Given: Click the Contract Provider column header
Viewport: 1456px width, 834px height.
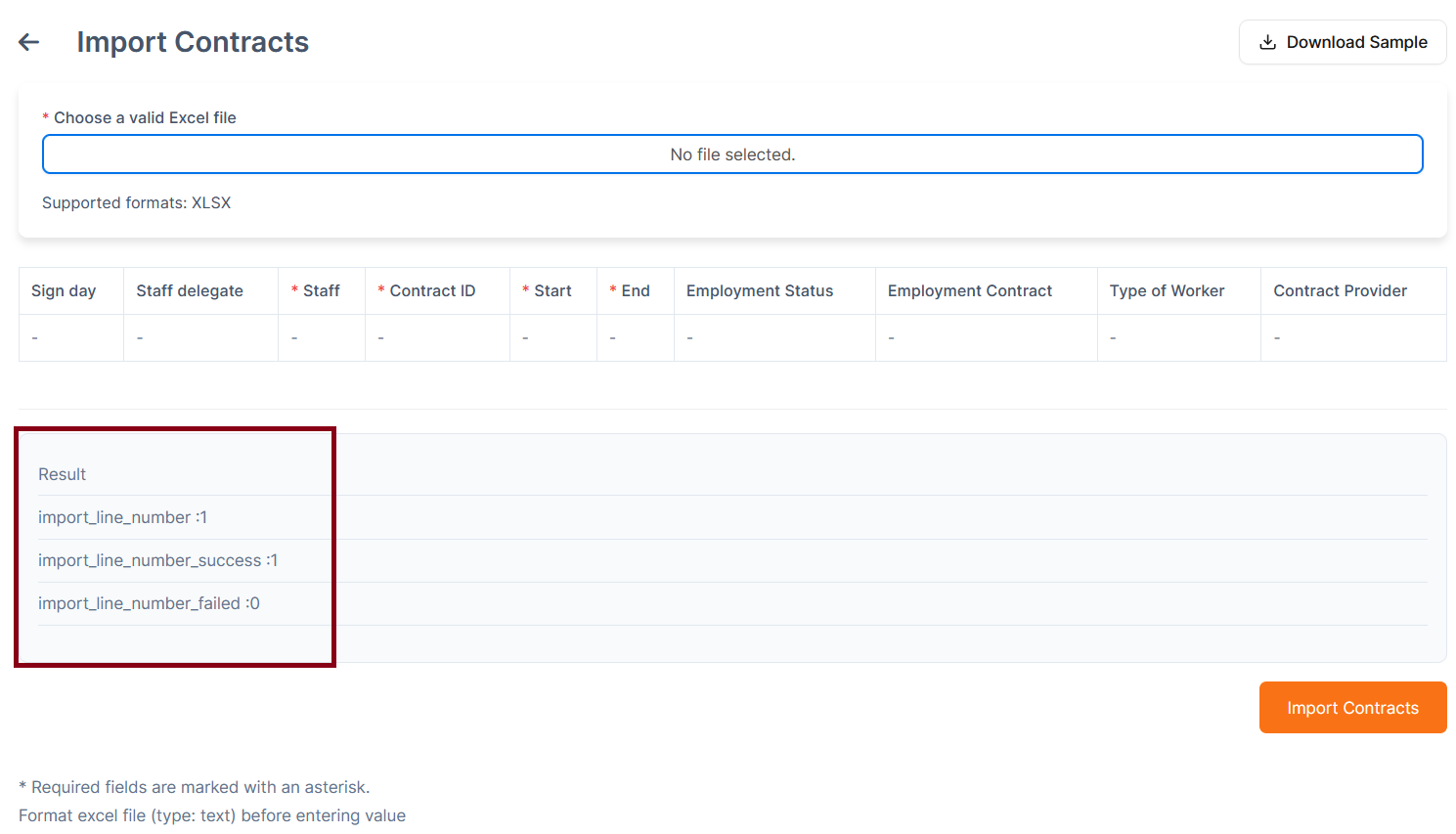Looking at the screenshot, I should [x=1340, y=291].
